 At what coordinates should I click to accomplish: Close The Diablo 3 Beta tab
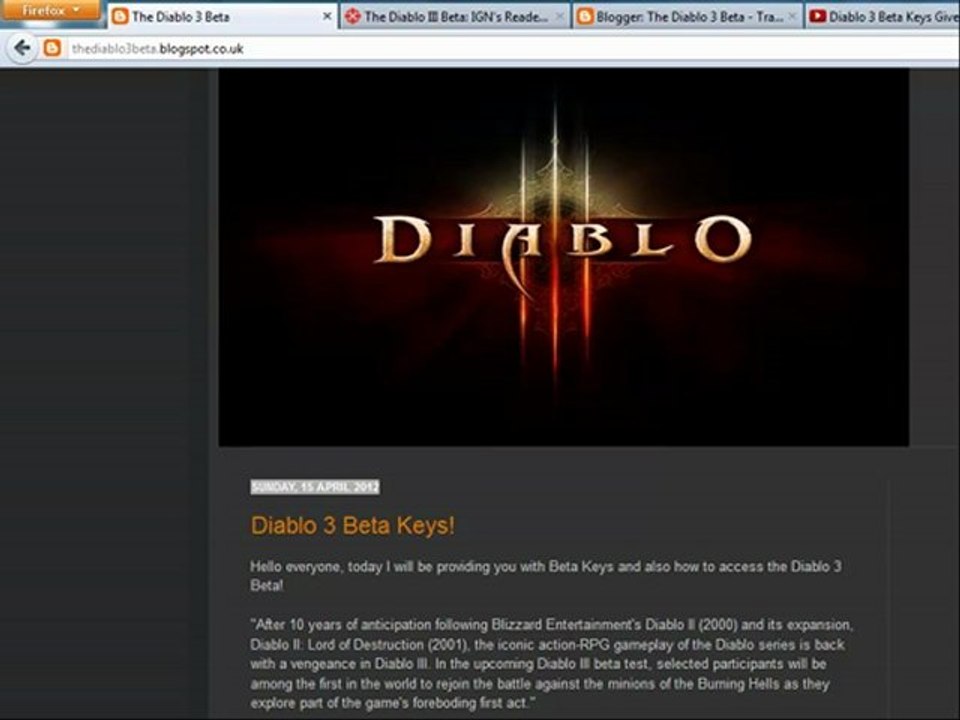pyautogui.click(x=327, y=17)
